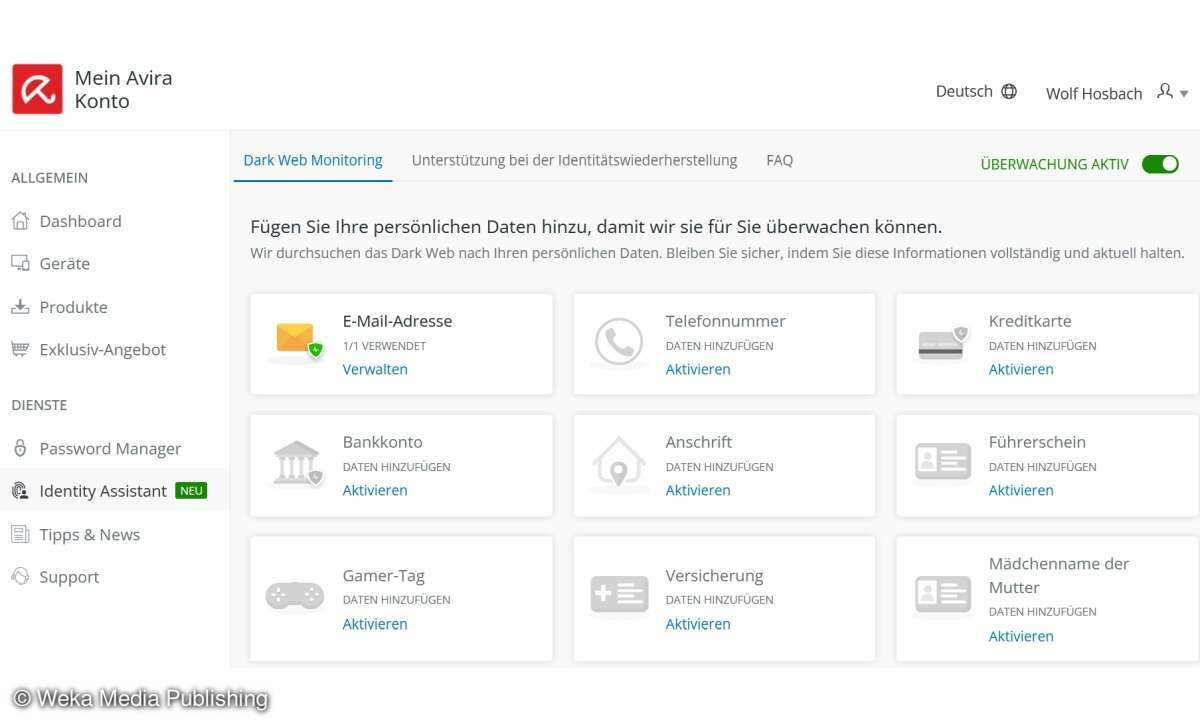Viewport: 1200px width, 720px height.
Task: Click the Gamer-Tag card title
Action: (384, 576)
